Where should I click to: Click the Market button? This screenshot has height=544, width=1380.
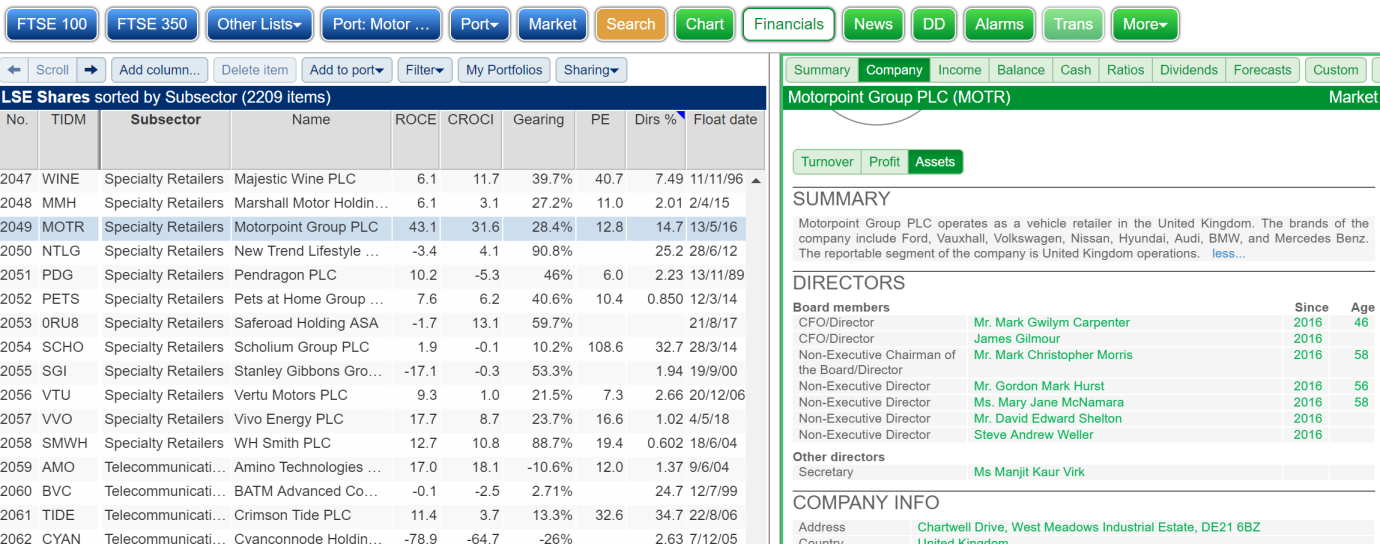553,24
